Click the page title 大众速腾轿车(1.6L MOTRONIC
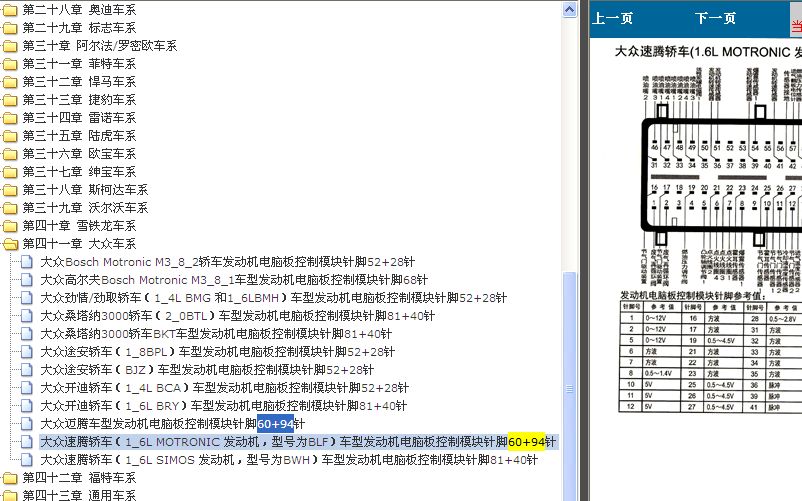 pyautogui.click(x=708, y=52)
